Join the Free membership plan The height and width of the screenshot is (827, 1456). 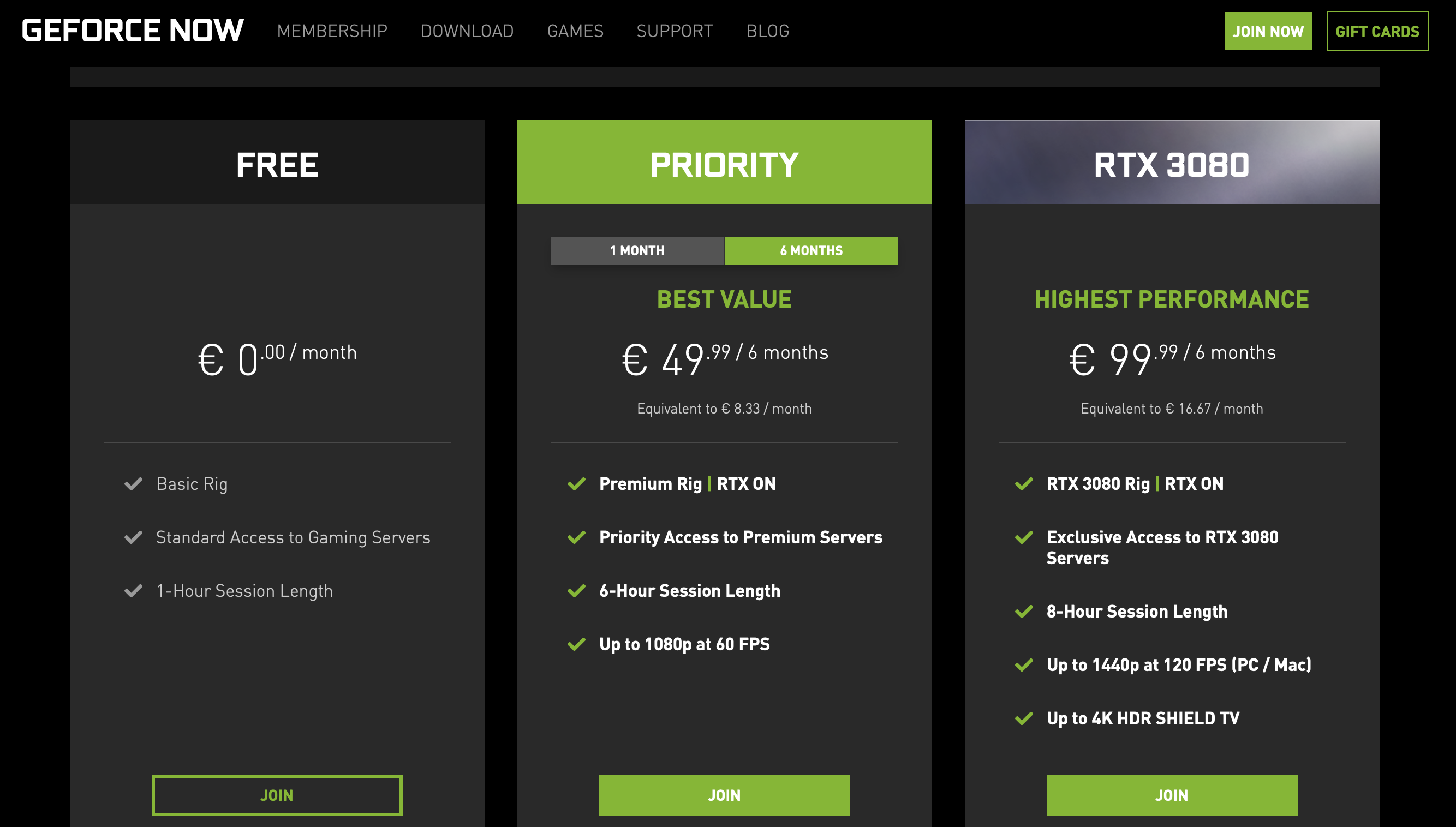(277, 795)
